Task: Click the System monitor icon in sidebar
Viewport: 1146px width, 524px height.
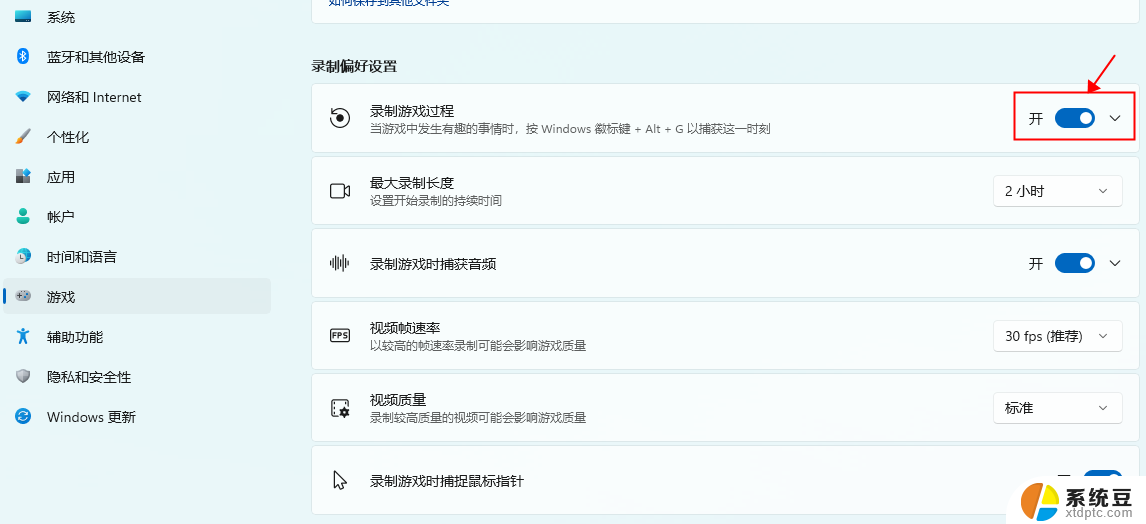Action: tap(23, 16)
